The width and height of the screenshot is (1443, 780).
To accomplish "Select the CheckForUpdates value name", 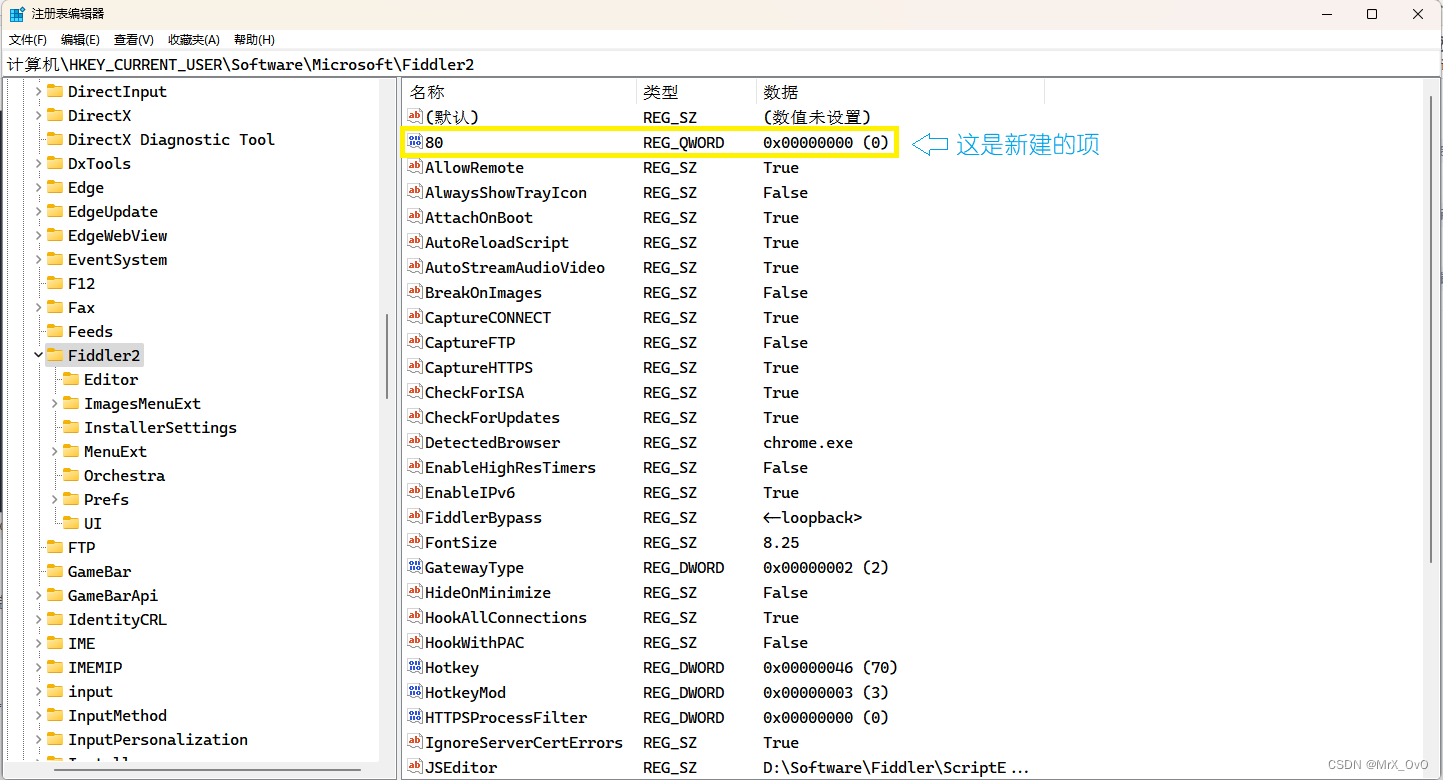I will point(492,417).
